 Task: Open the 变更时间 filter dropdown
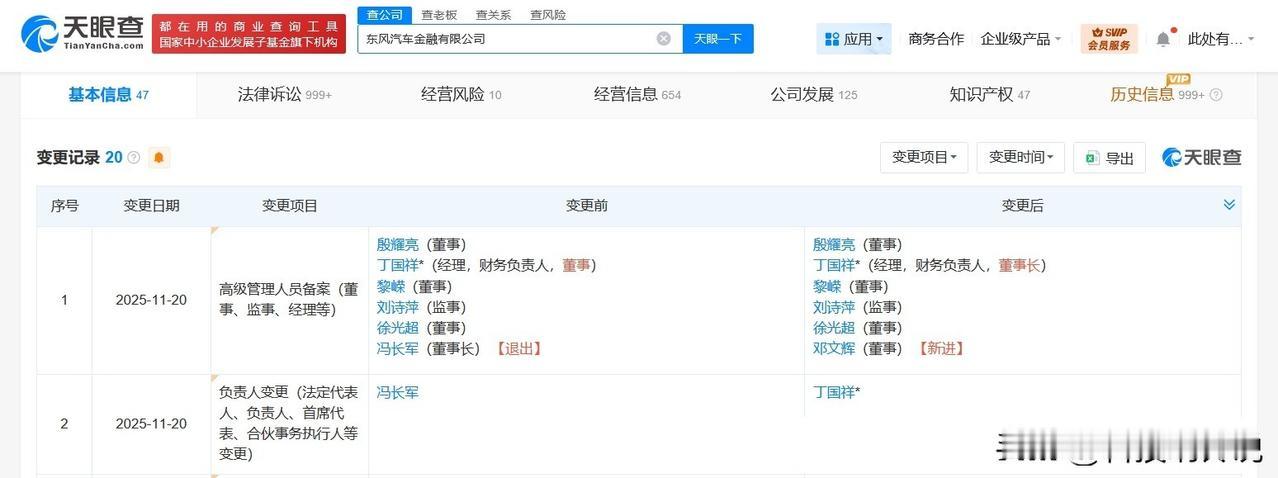(x=1021, y=157)
